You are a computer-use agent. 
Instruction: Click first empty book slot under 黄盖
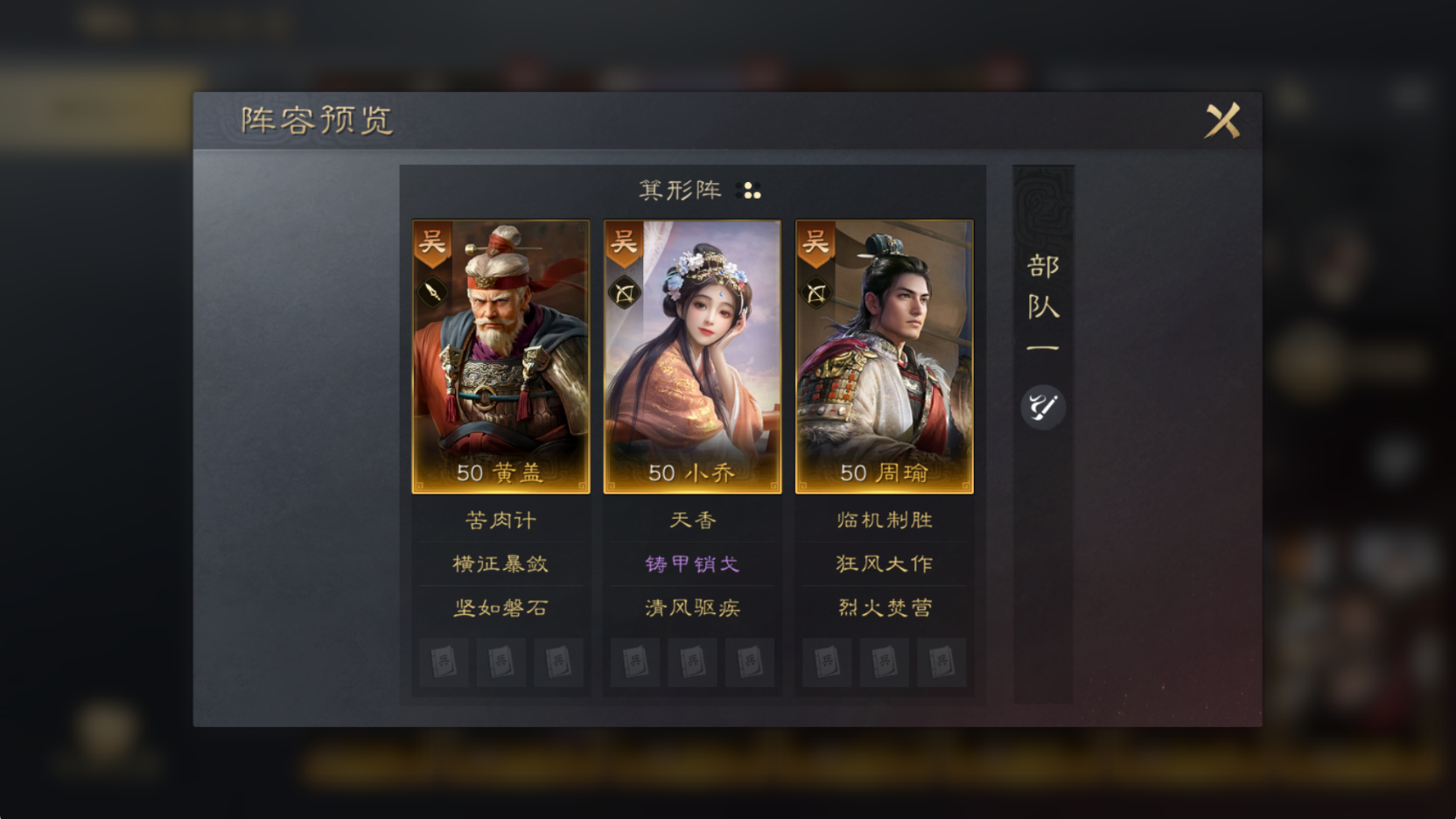click(x=444, y=662)
